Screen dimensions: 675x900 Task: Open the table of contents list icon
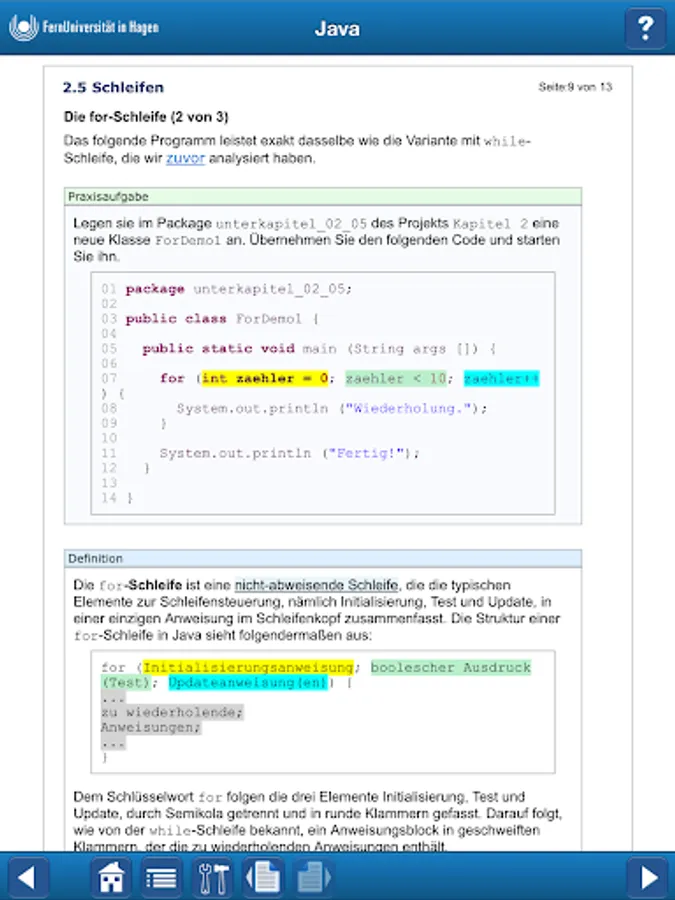(161, 877)
